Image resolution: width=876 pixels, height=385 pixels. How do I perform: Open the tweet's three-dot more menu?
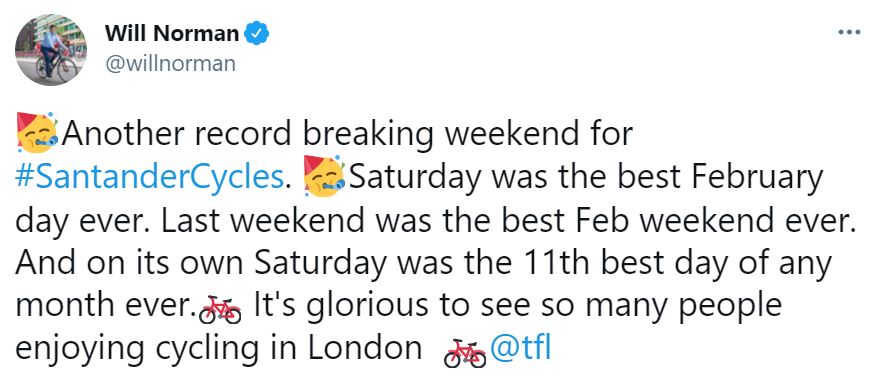[x=850, y=33]
